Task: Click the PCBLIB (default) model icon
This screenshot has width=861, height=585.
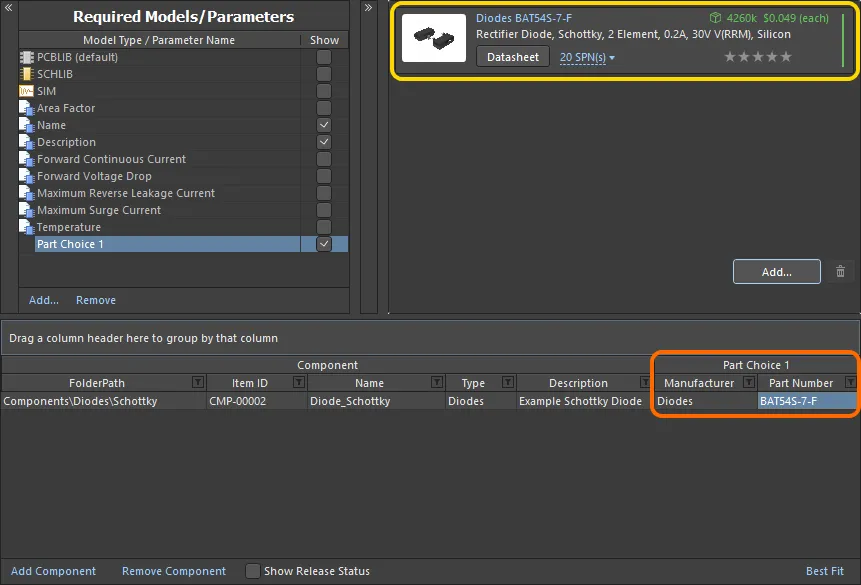Action: (x=26, y=57)
